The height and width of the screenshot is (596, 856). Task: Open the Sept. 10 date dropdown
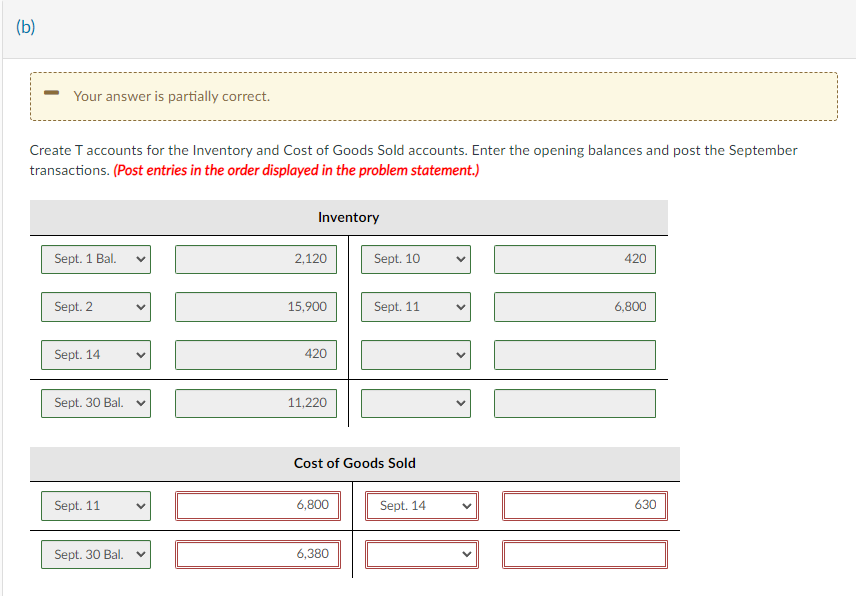pos(415,258)
